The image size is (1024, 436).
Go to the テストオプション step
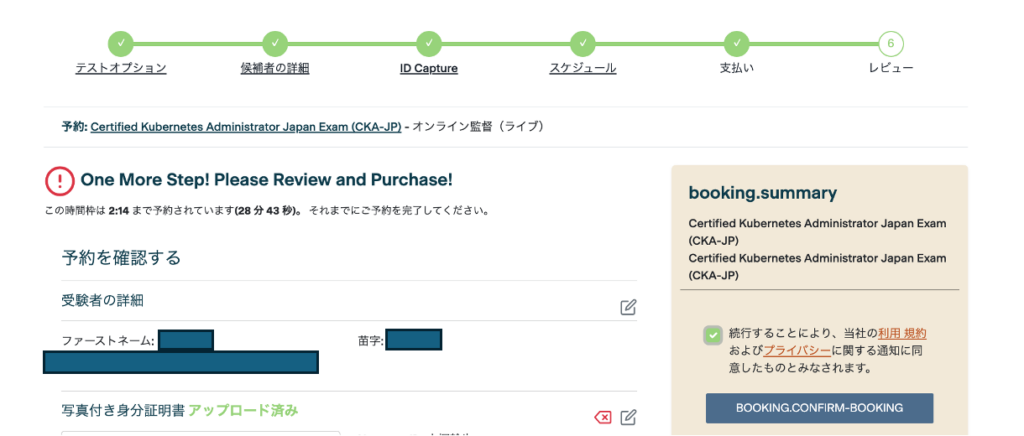pyautogui.click(x=121, y=68)
